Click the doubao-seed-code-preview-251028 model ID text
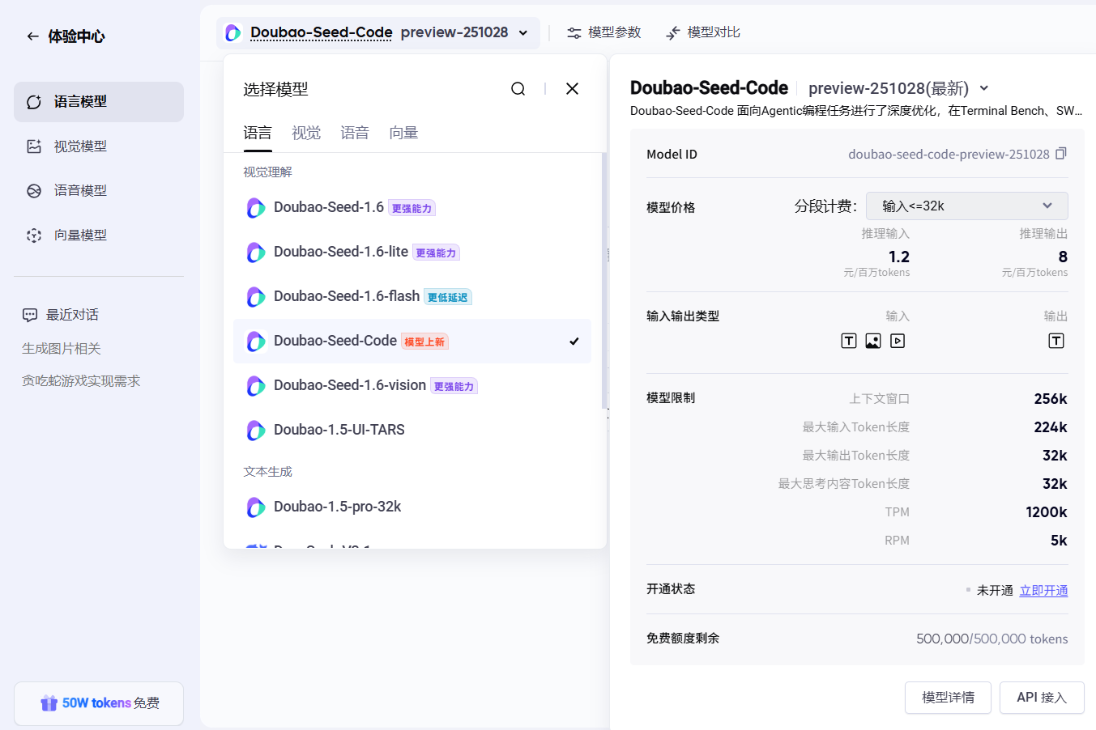Screen dimensions: 1096x730 tap(949, 155)
